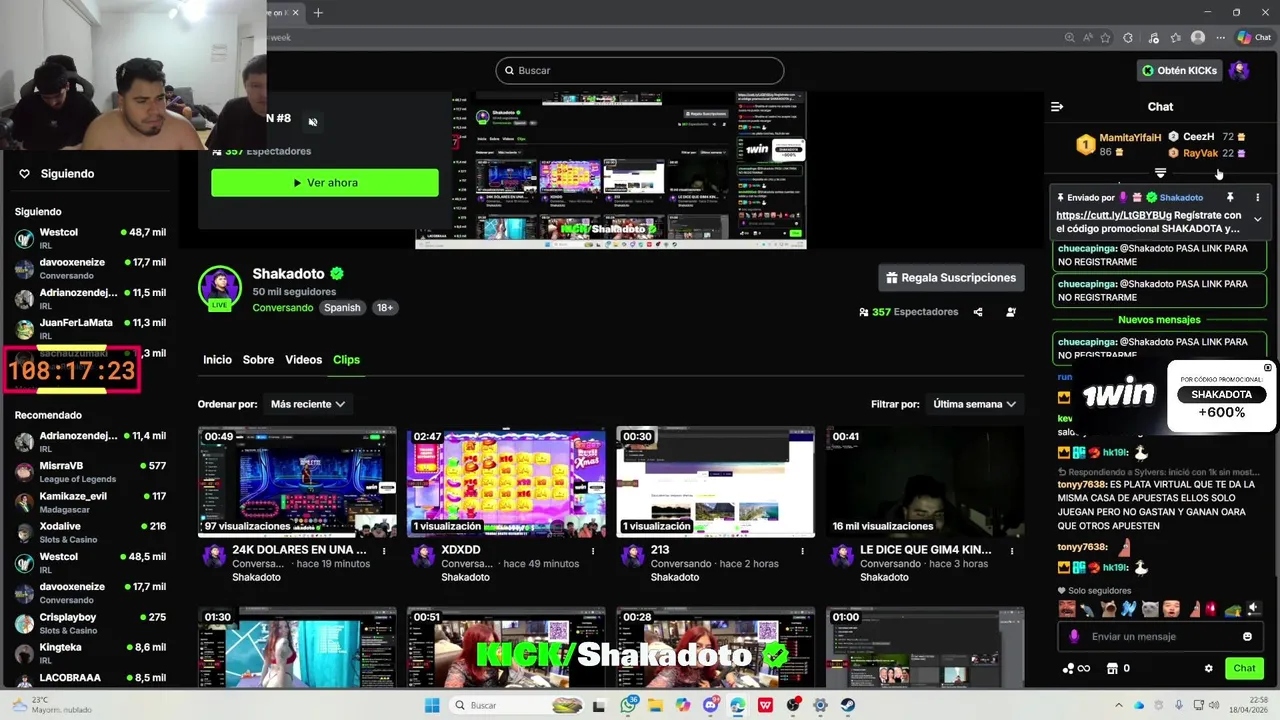Open the cutt.ly link in pinned message

[x=1113, y=215]
